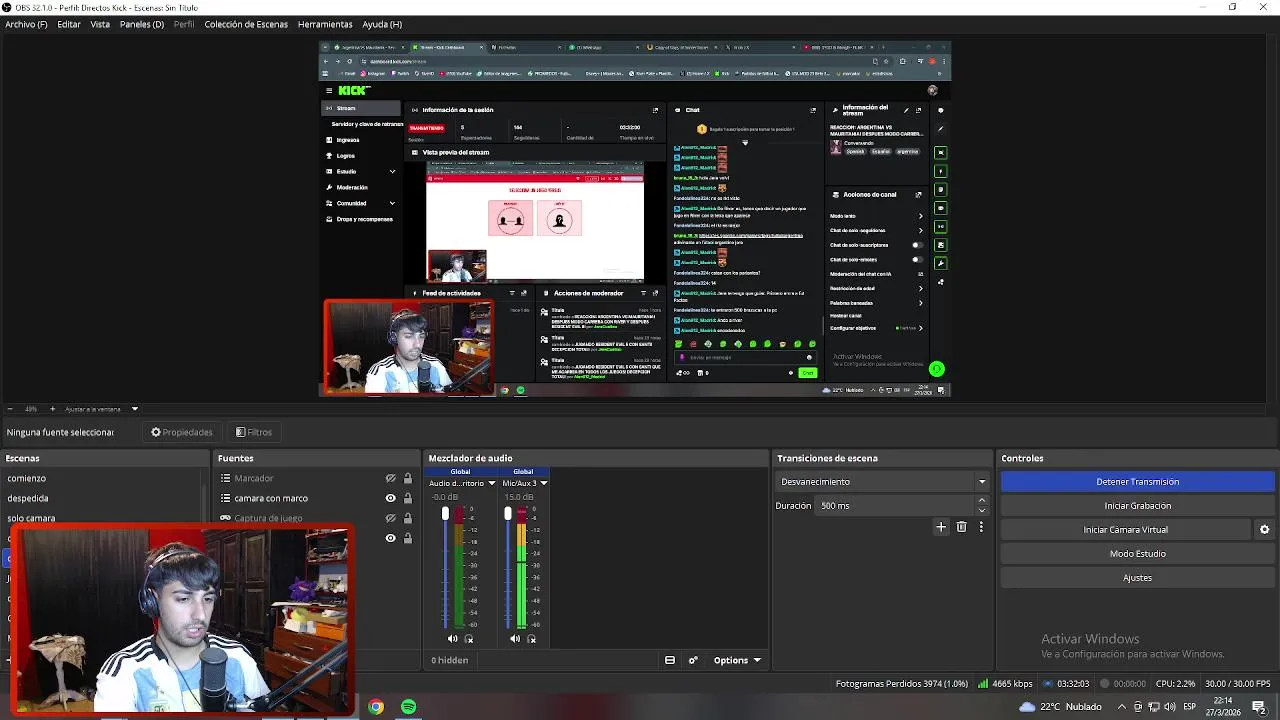Open the taskbar clock showing 22:14
Screen dimensions: 1280x720
pyautogui.click(x=1223, y=706)
